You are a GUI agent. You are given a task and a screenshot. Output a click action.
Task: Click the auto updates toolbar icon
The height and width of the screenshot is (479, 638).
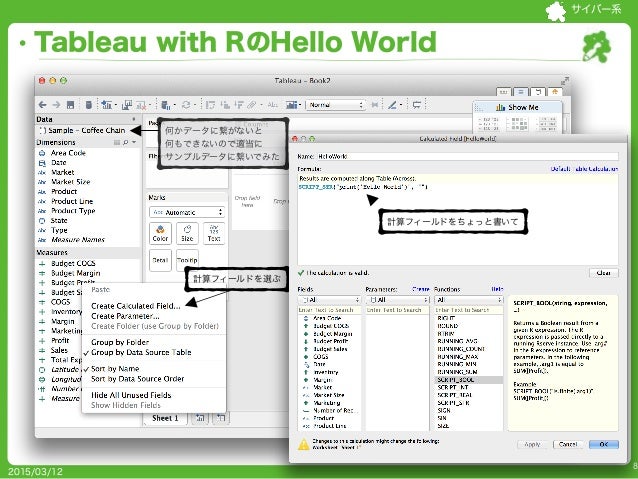pyautogui.click(x=166, y=105)
